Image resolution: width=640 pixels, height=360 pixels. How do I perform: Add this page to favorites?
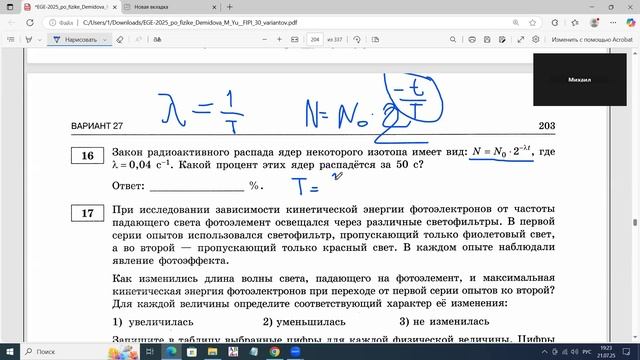[532, 23]
